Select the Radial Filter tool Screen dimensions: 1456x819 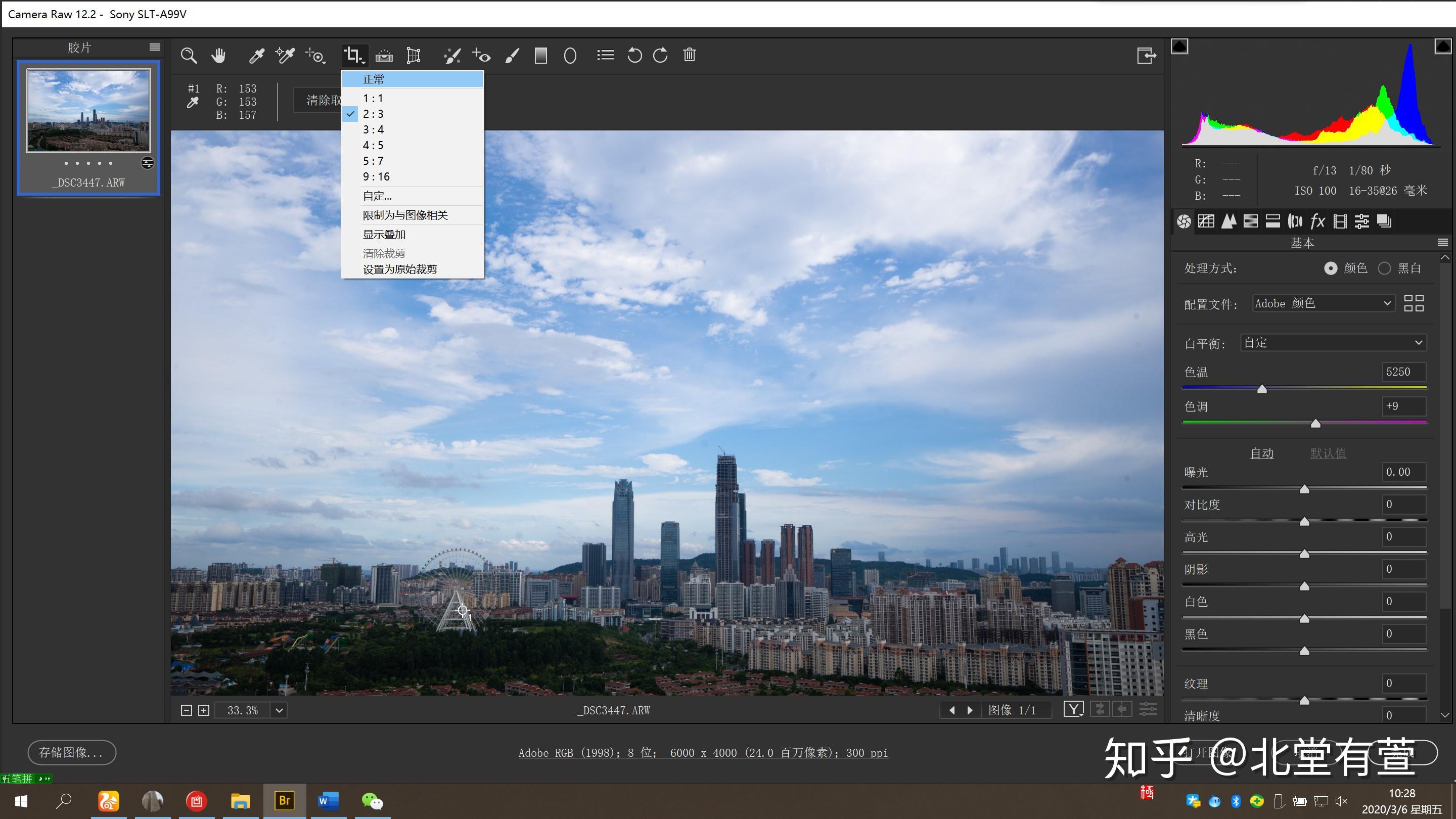(570, 55)
